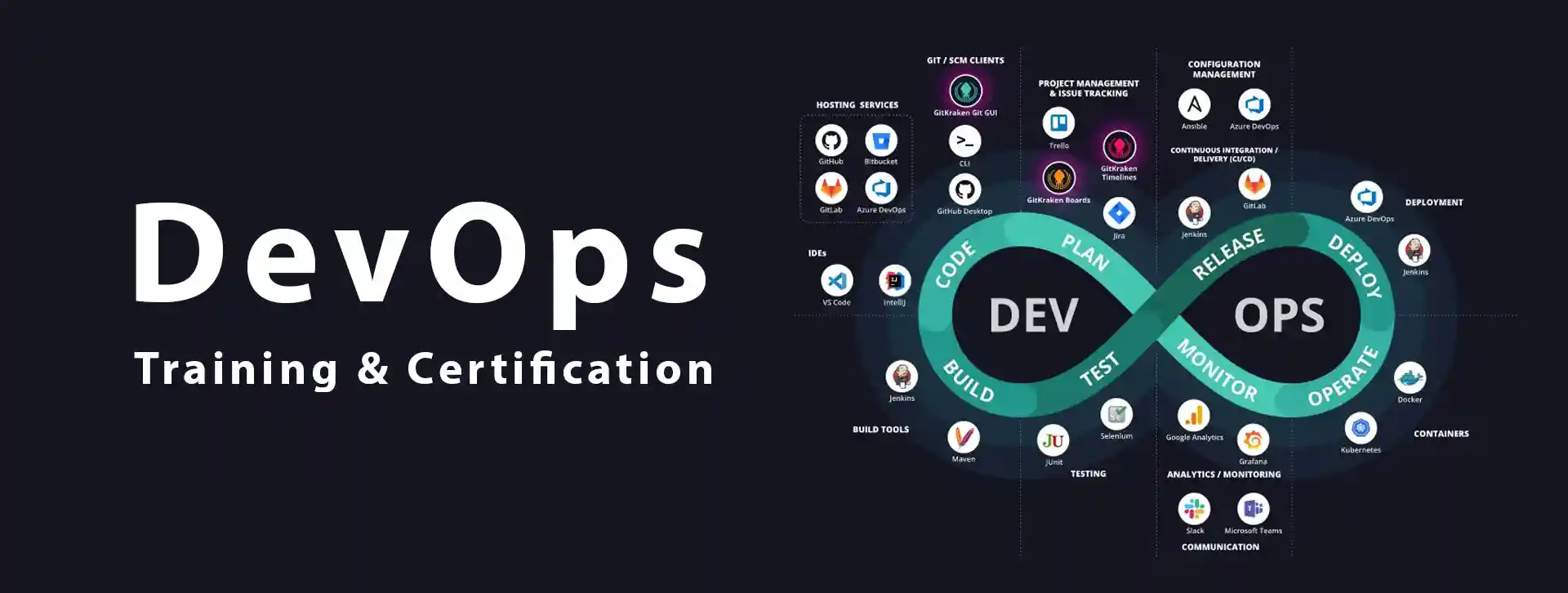
Task: Select the GitHub Desktop icon
Action: coord(964,189)
